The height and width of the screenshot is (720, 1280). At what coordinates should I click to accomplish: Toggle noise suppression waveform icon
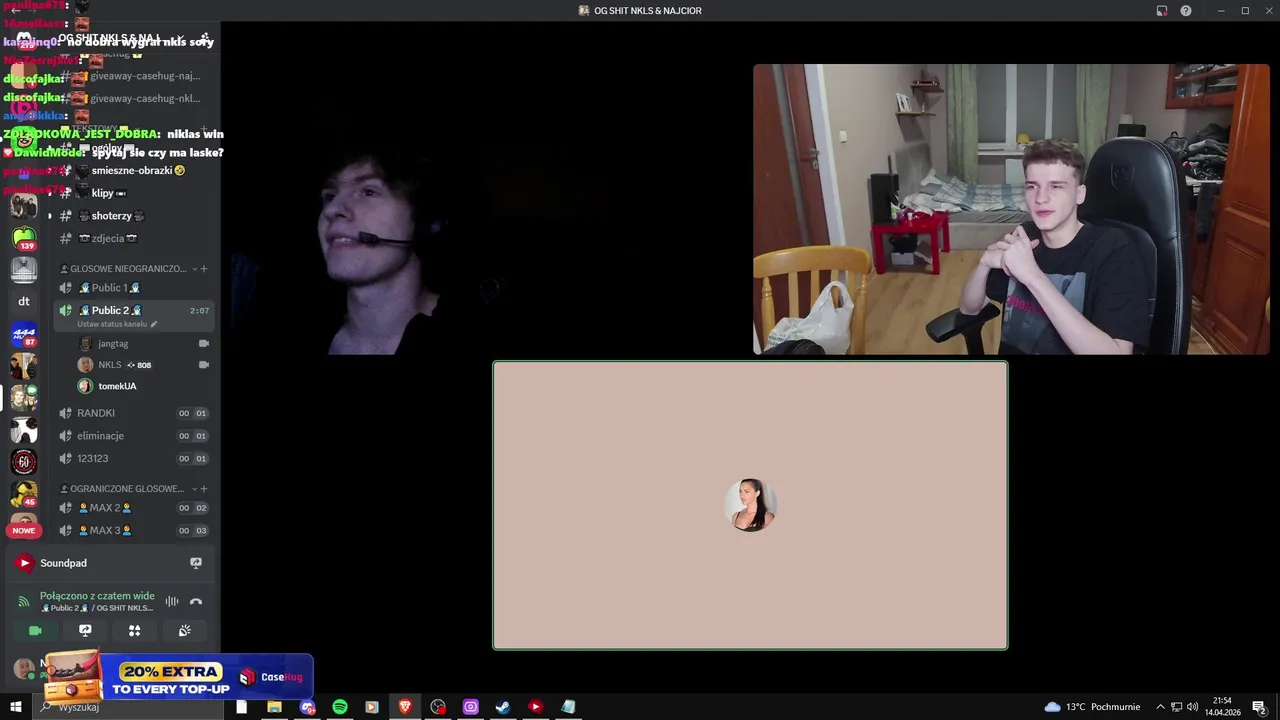click(x=172, y=602)
